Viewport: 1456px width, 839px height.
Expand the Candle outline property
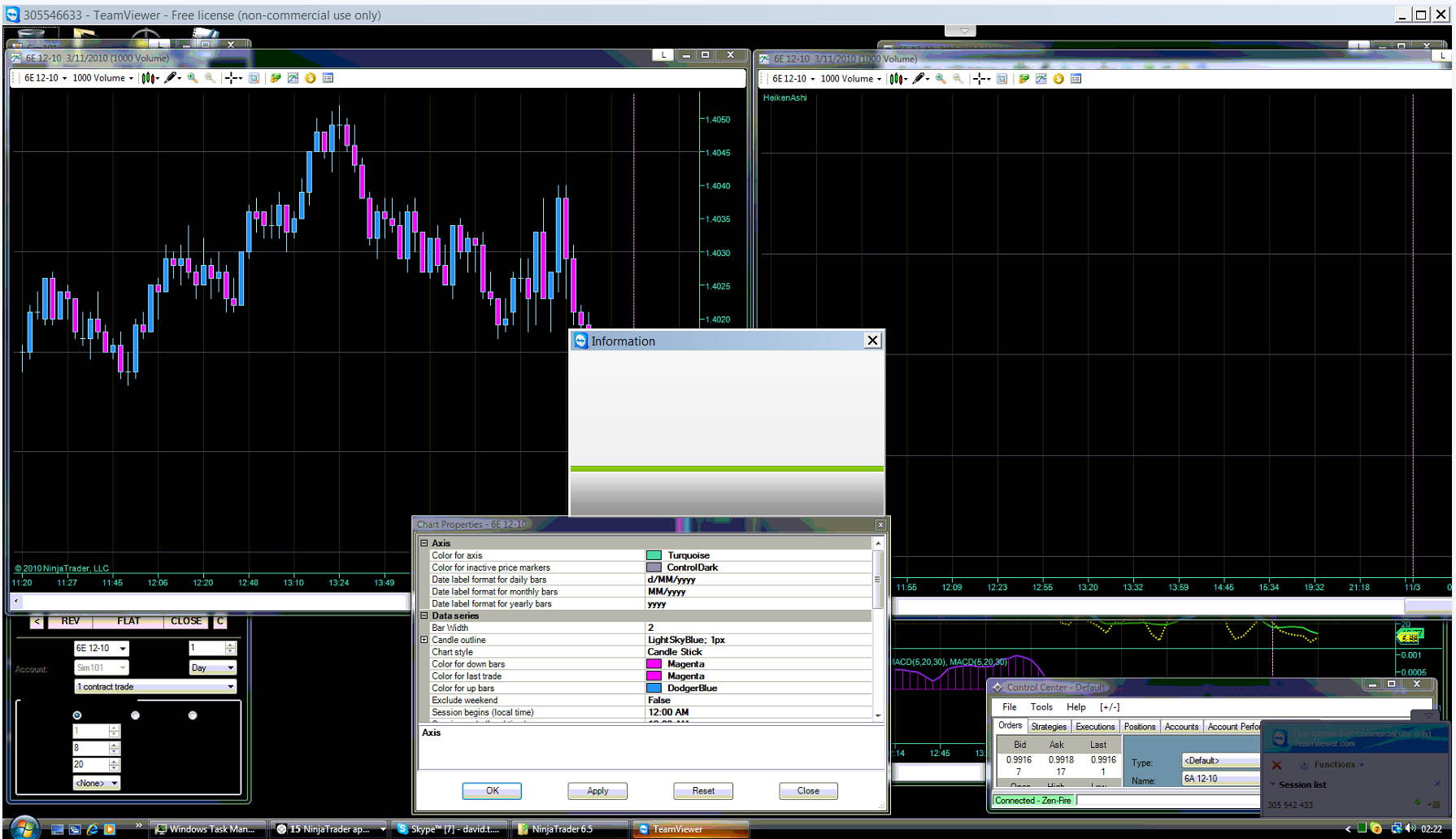coord(424,640)
